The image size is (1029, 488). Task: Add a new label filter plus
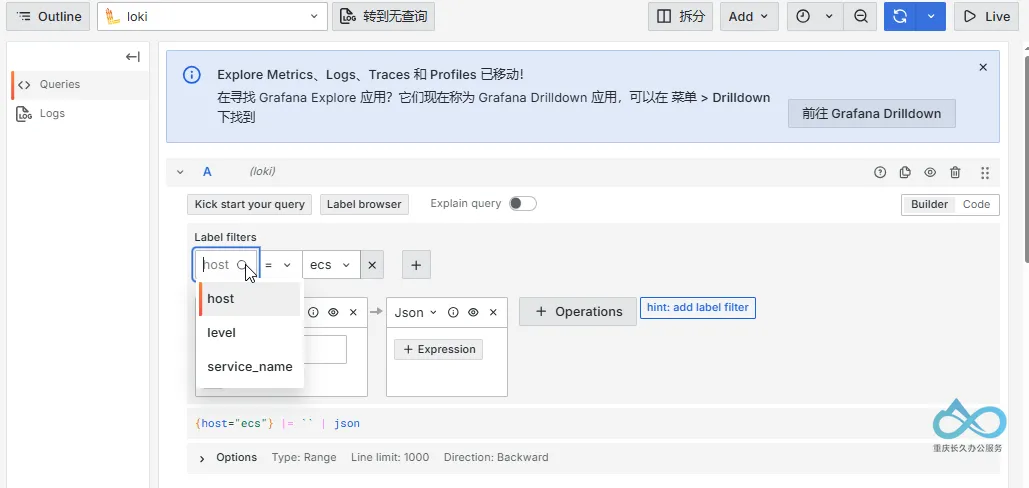tap(416, 265)
